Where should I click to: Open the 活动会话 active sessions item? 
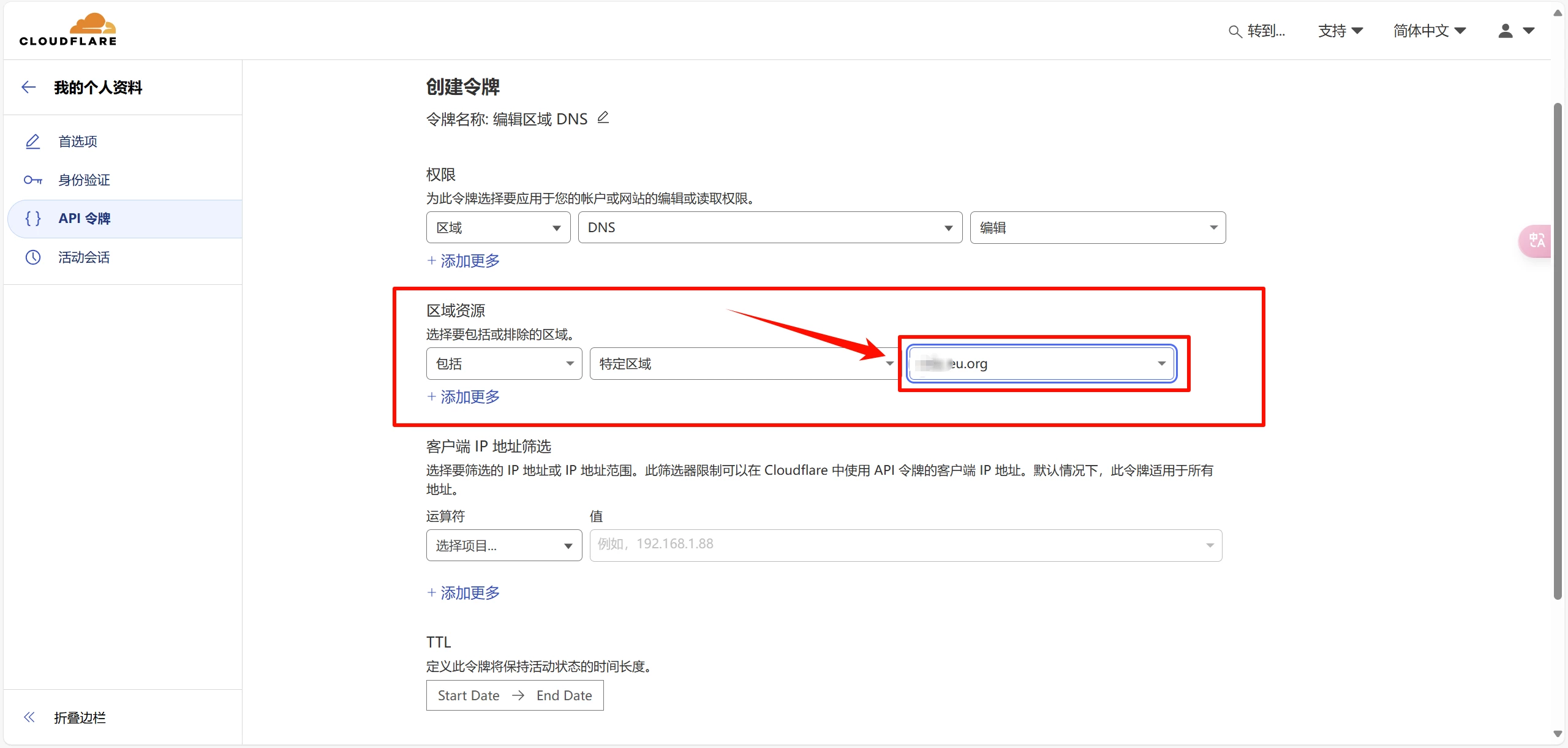coord(84,257)
